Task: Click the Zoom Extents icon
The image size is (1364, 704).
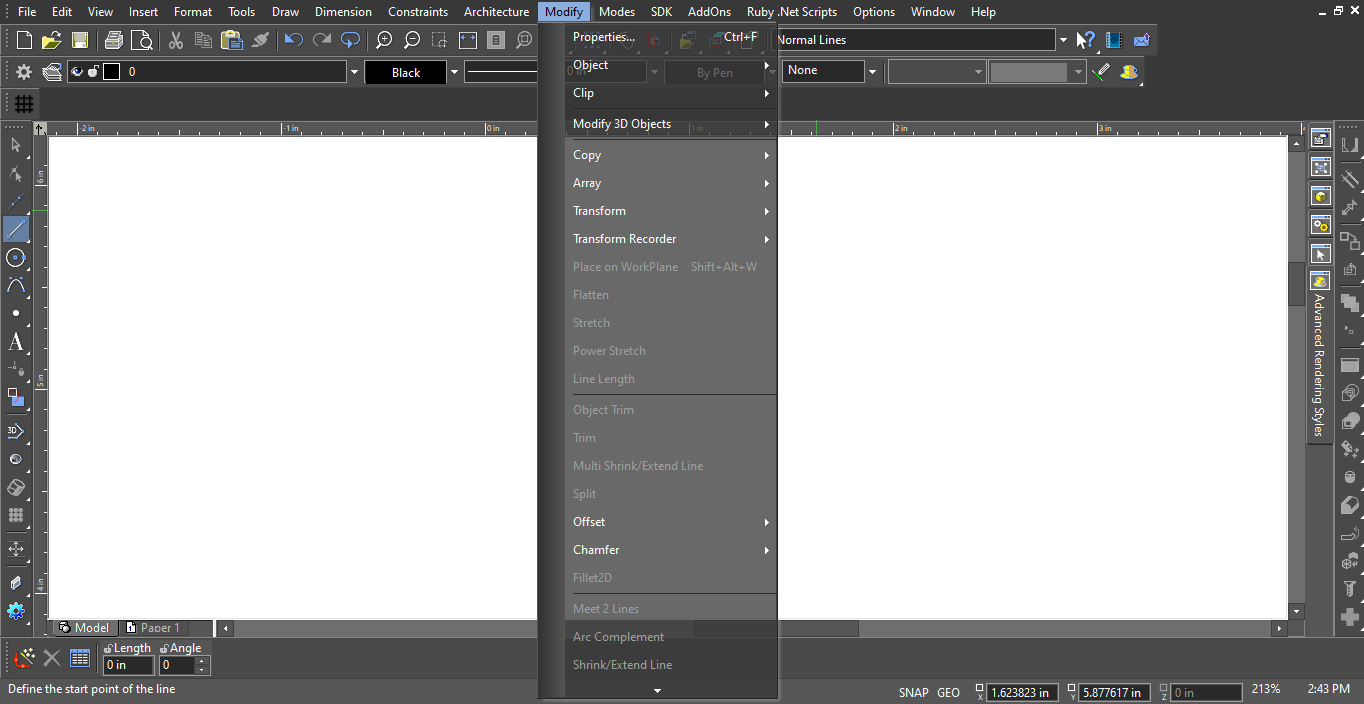Action: 468,40
